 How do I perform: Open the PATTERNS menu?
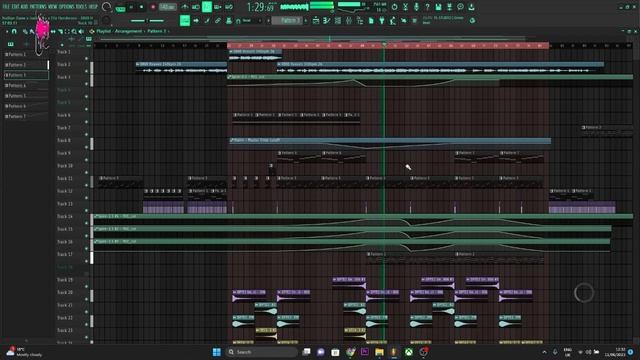(38, 7)
